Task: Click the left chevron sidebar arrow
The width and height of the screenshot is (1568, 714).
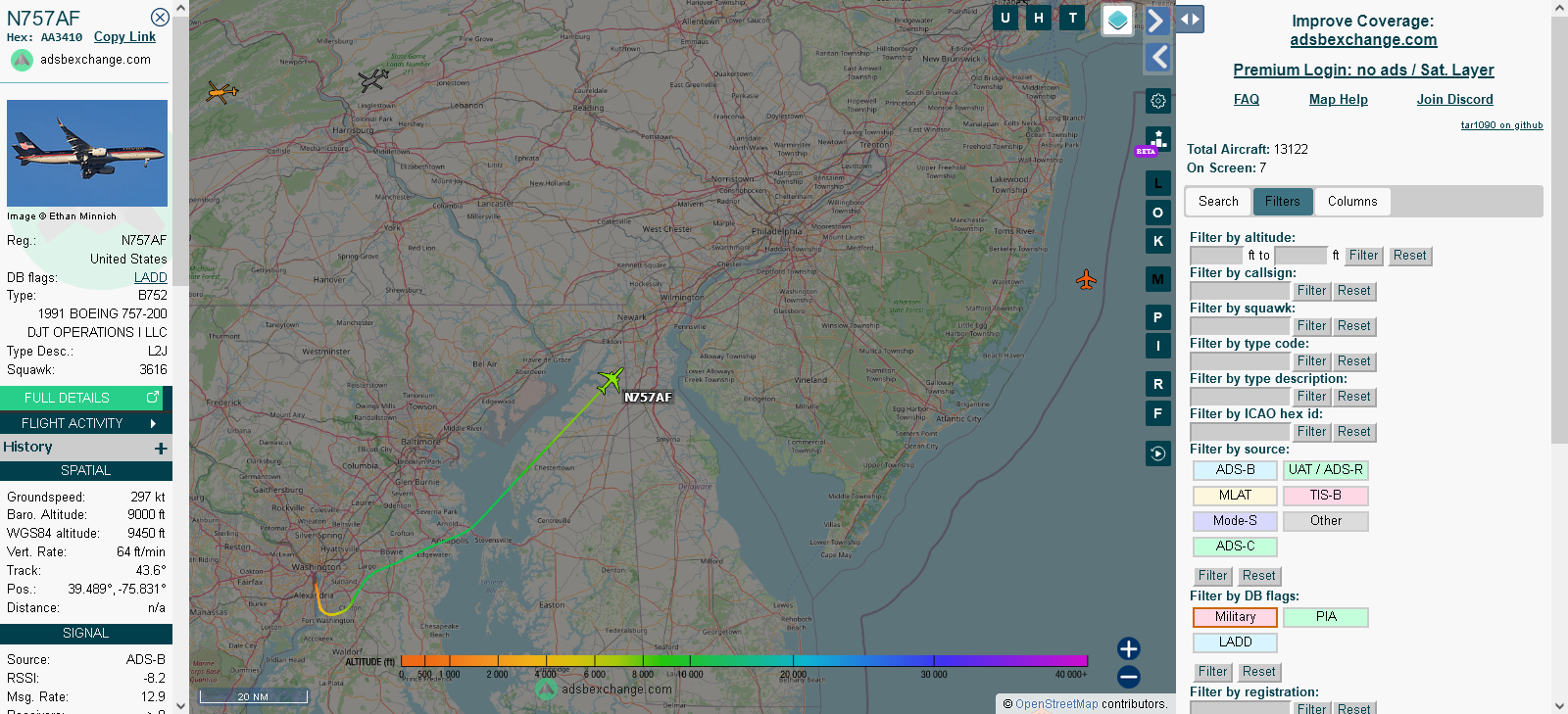Action: point(1158,58)
